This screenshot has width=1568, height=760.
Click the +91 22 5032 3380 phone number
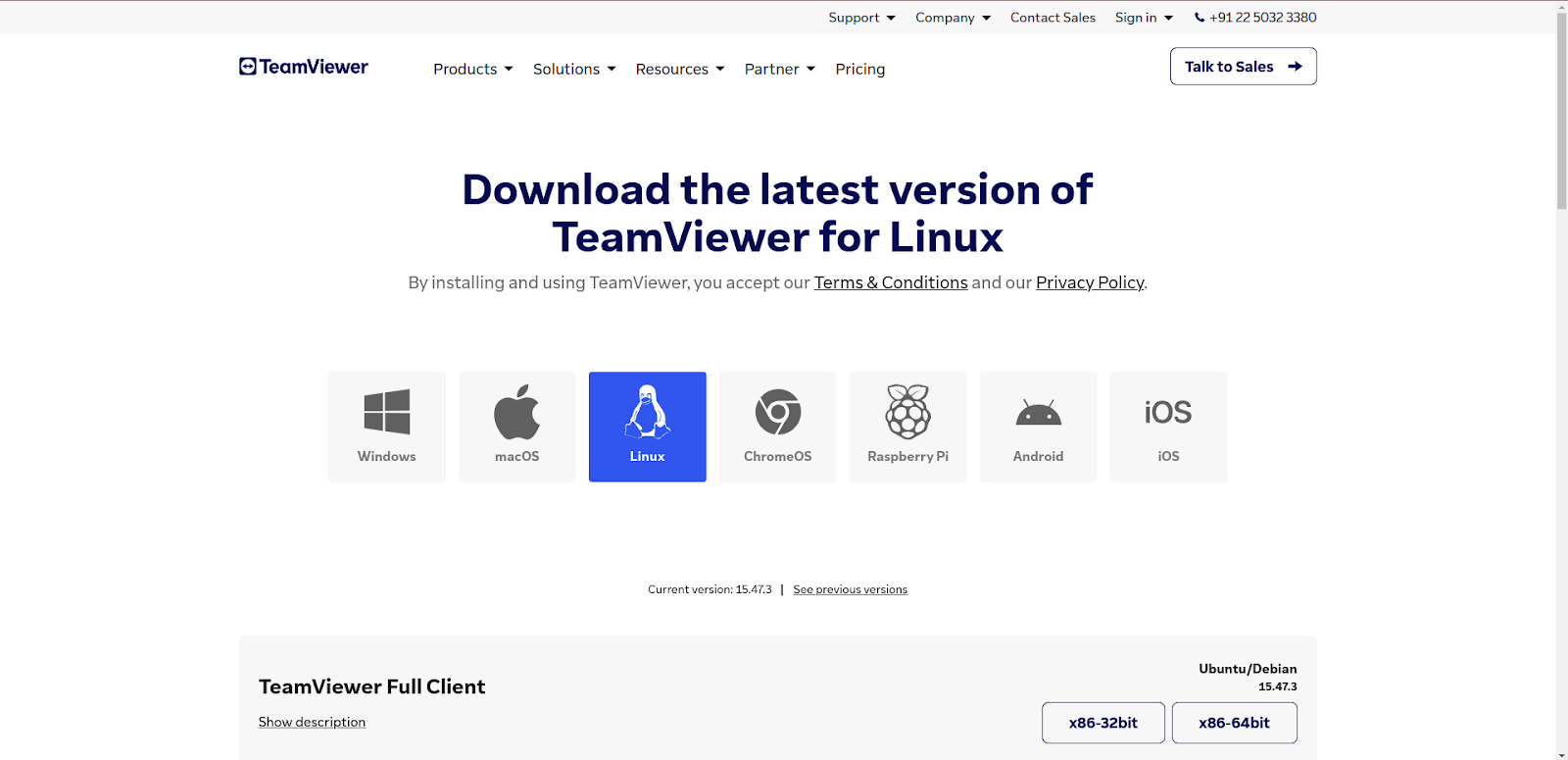click(x=1263, y=18)
